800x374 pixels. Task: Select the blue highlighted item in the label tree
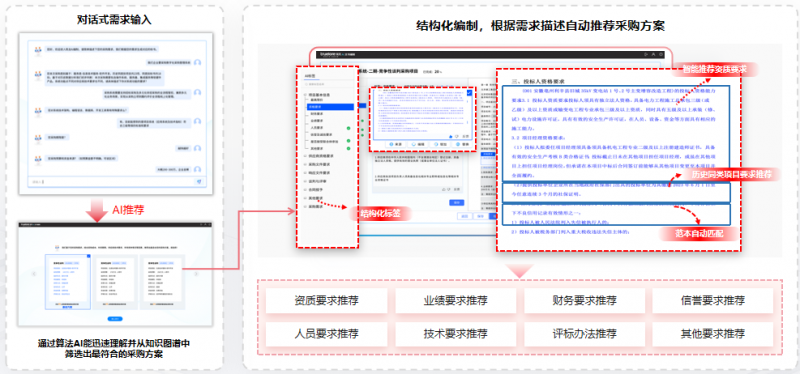click(x=330, y=107)
